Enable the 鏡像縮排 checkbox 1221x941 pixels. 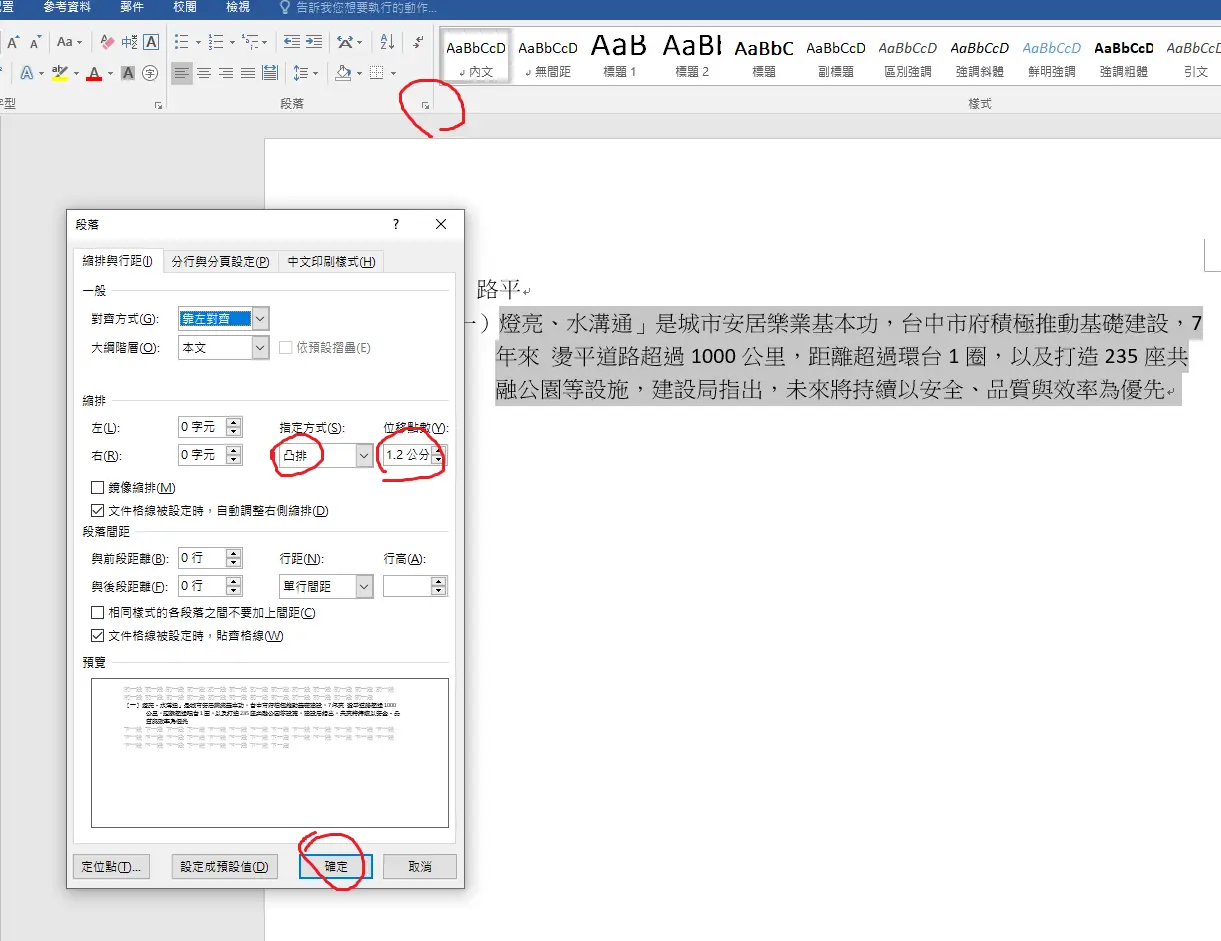point(98,488)
